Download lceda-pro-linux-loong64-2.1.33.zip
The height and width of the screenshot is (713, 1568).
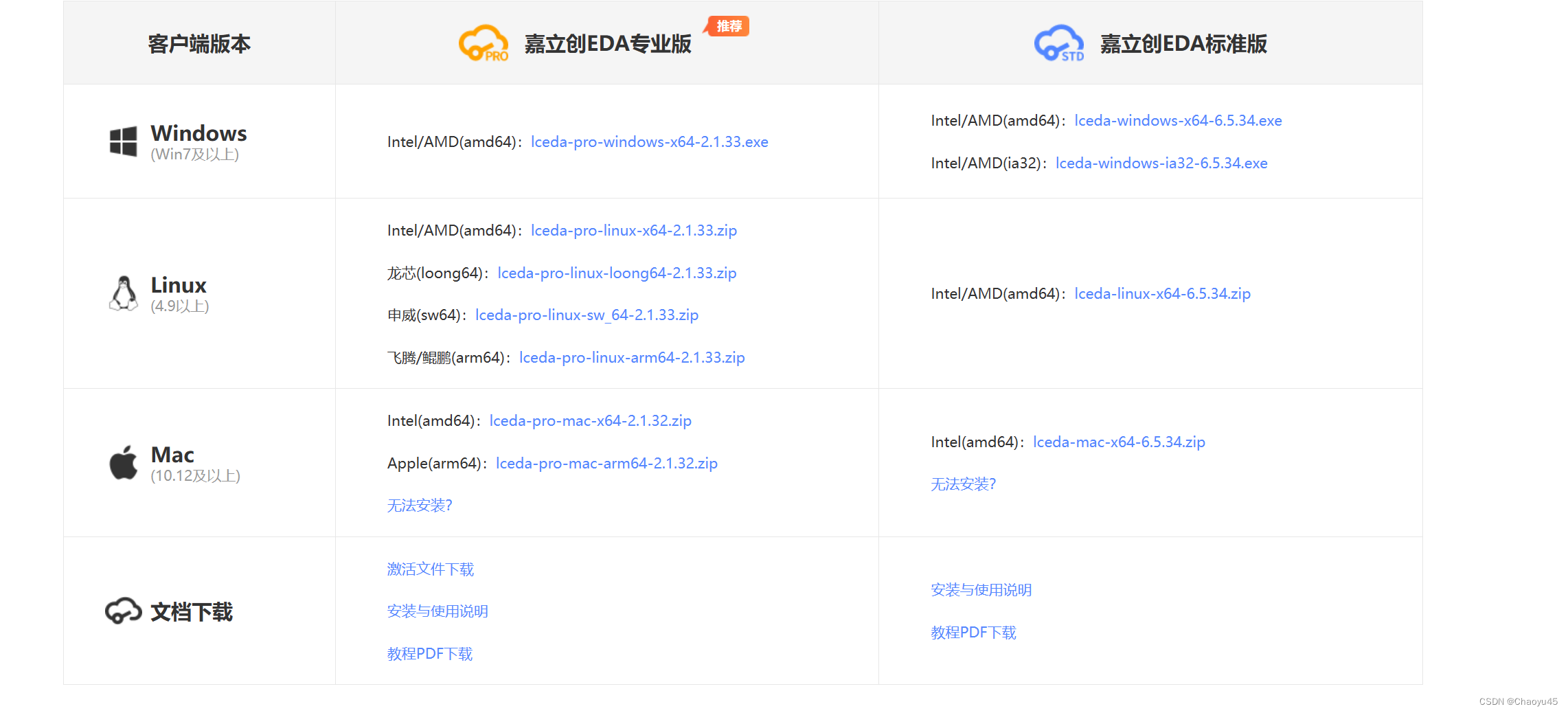pyautogui.click(x=617, y=273)
